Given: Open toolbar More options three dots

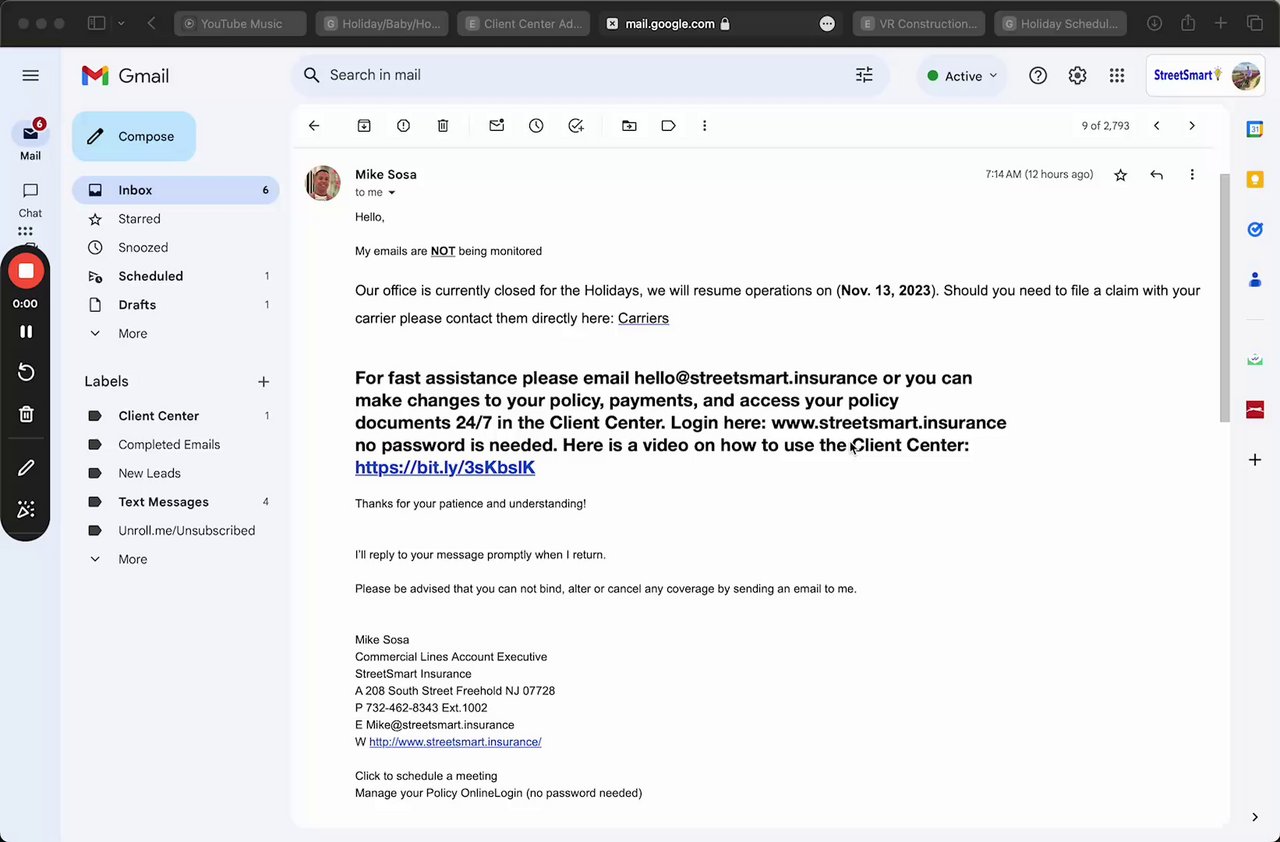Looking at the screenshot, I should point(704,126).
